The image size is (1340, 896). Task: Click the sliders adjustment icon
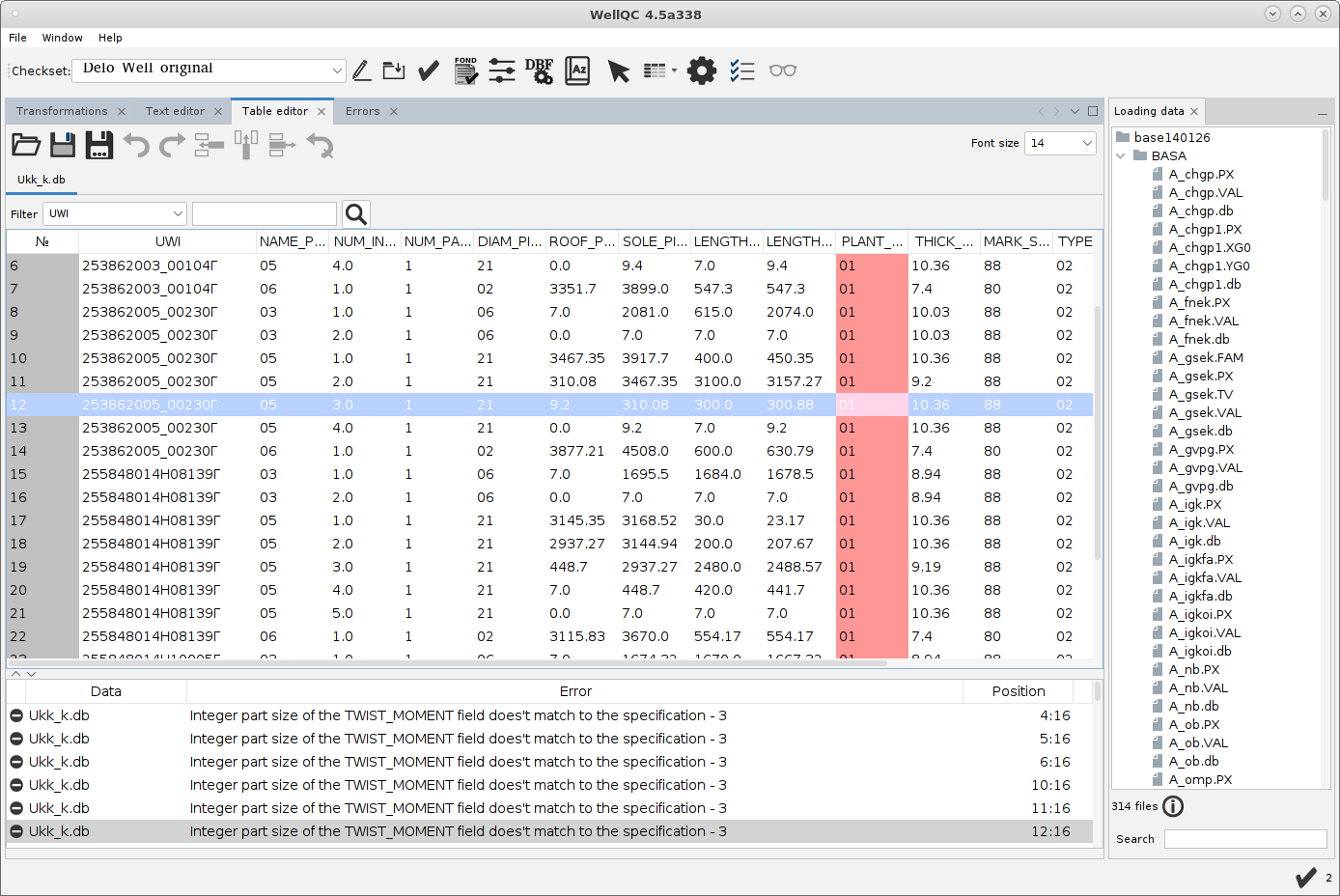[x=502, y=70]
